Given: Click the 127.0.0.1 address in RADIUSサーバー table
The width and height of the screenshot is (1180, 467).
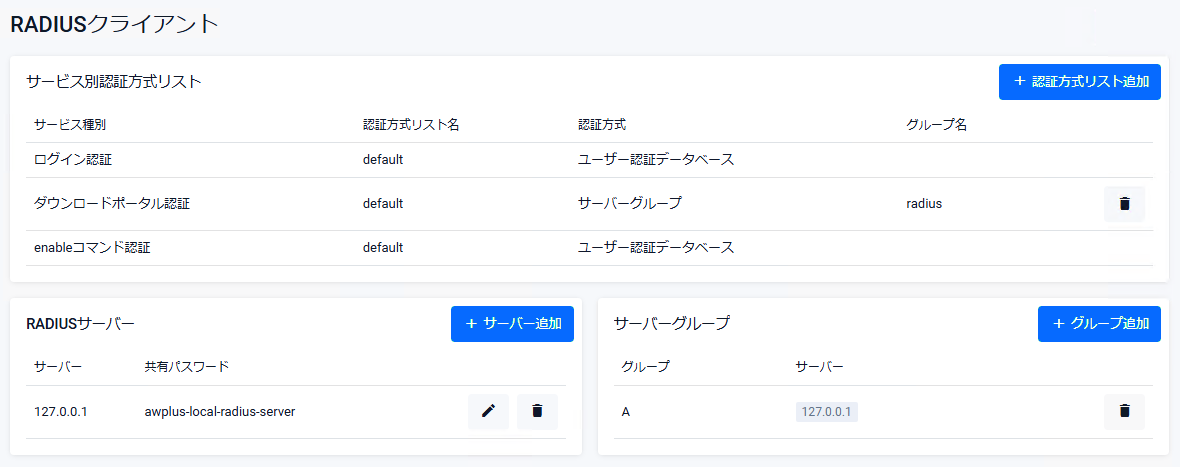Looking at the screenshot, I should click(x=61, y=411).
